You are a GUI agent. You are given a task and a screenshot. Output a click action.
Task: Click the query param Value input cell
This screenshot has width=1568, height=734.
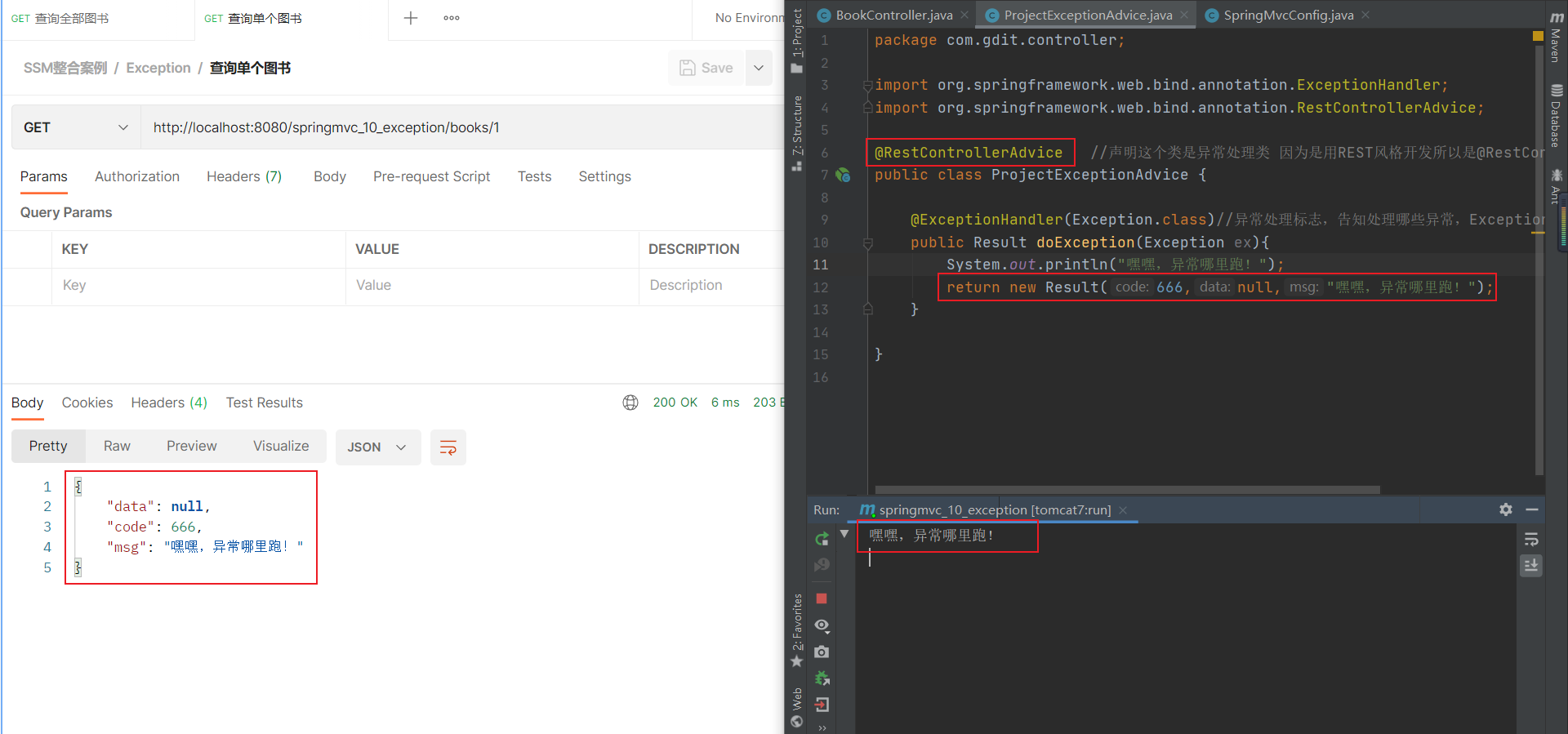coord(492,286)
